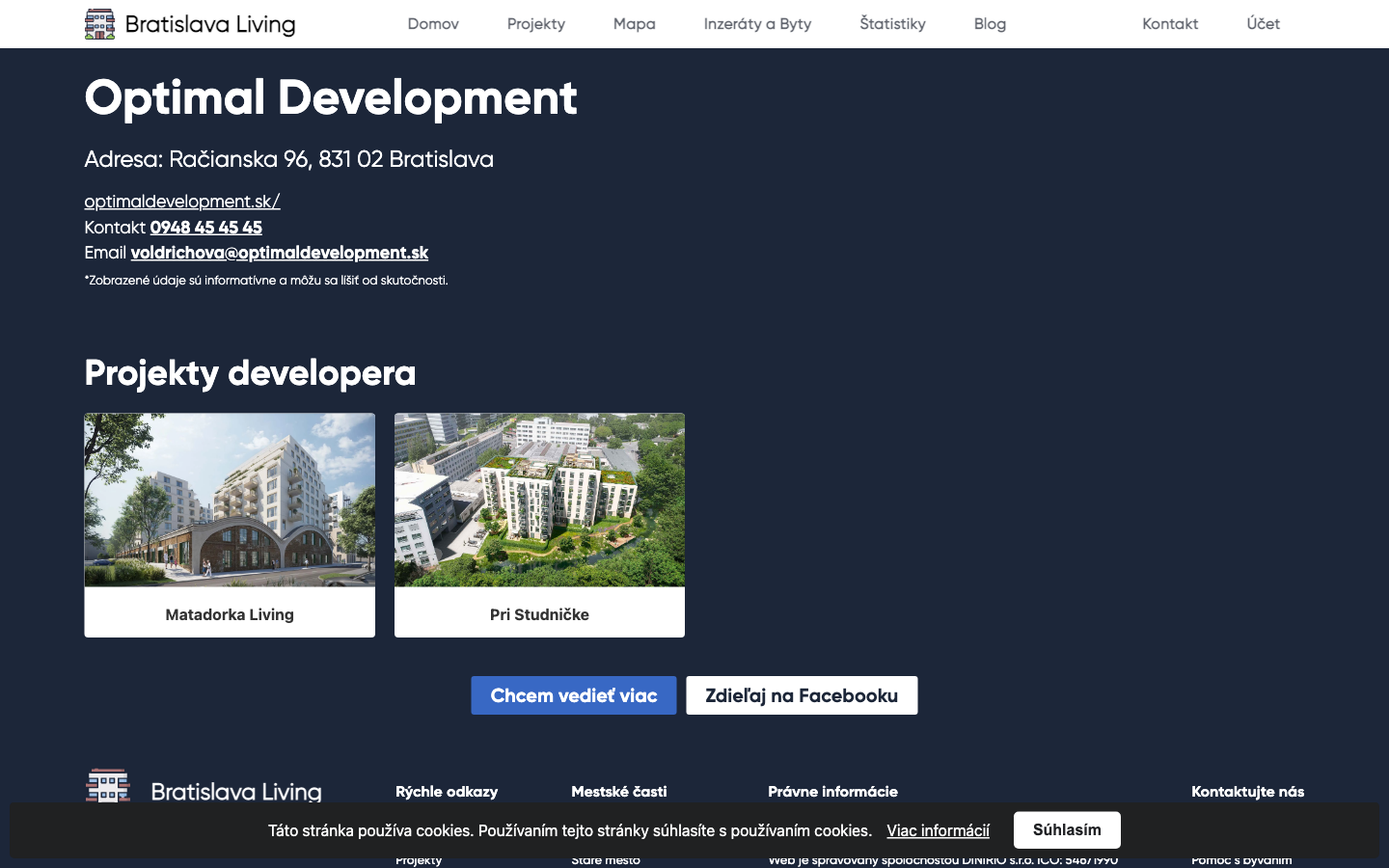Click the Právne informácie footer heading
Screen dimensions: 1389x868
833,792
